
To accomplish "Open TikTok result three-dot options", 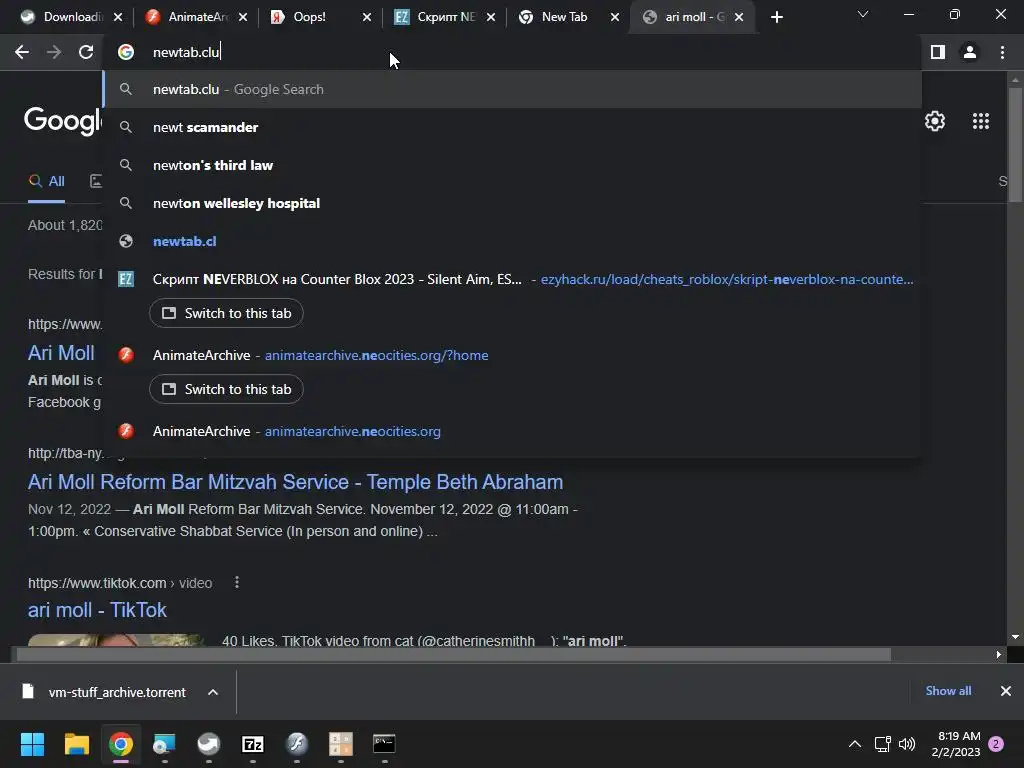I will pos(236,583).
